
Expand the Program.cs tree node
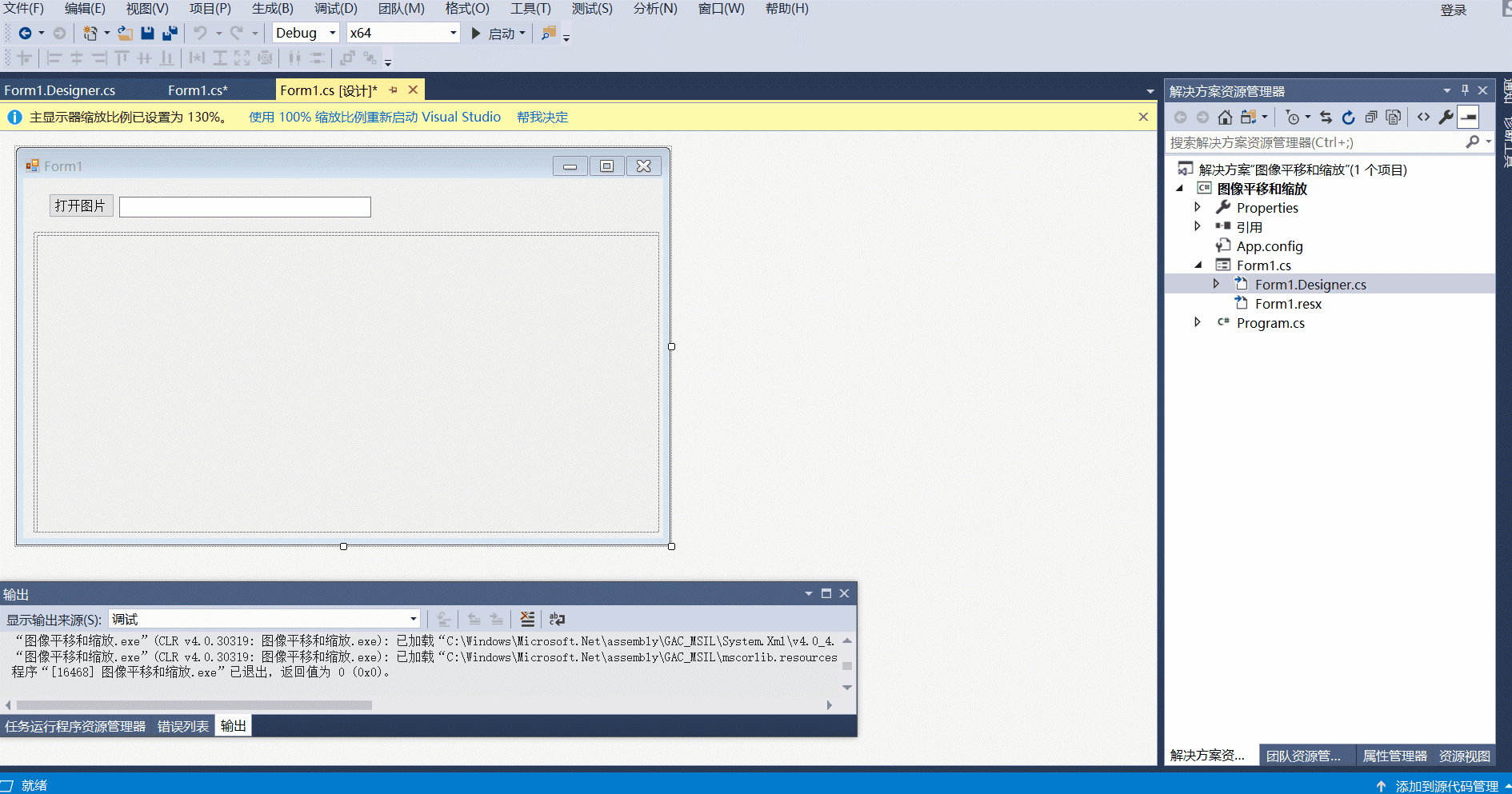1198,322
